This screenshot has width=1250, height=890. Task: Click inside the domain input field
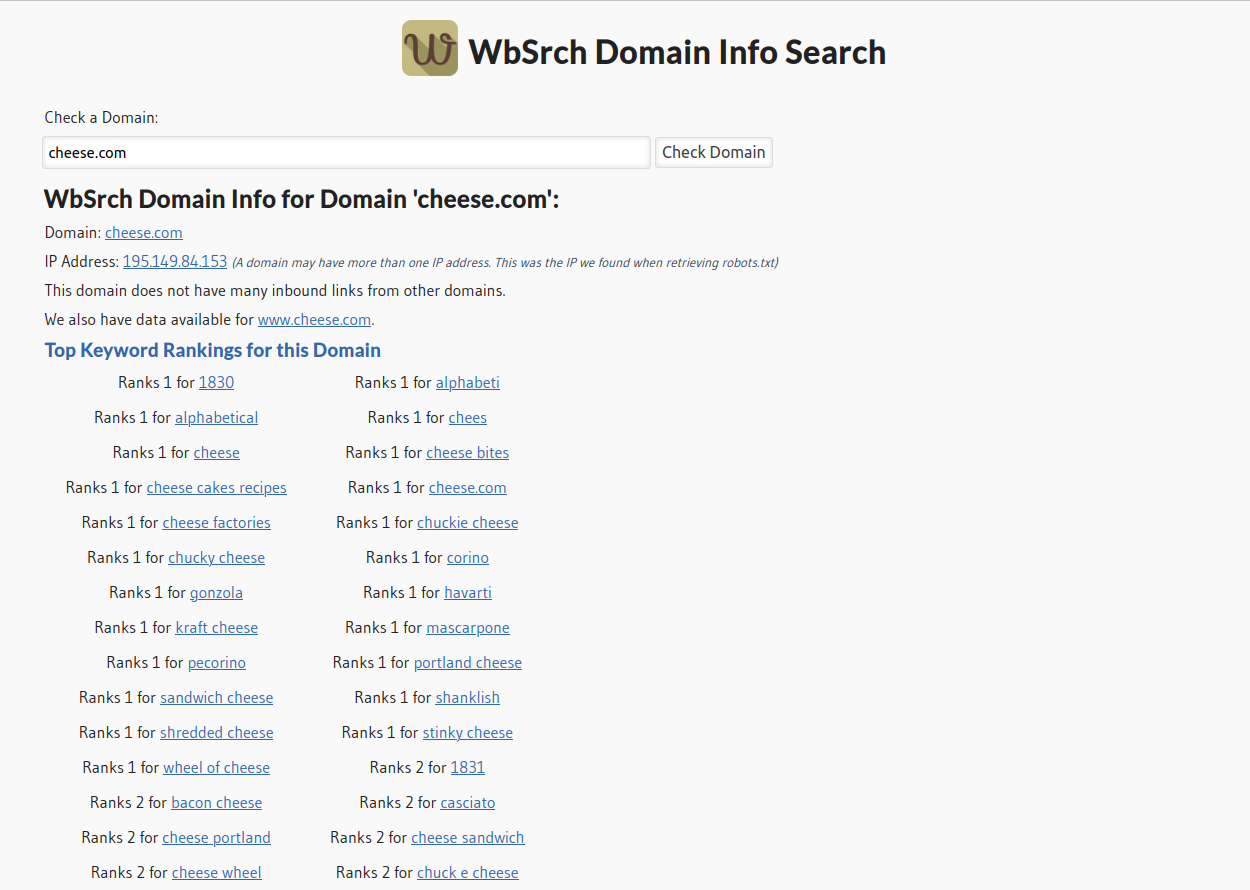[x=345, y=152]
